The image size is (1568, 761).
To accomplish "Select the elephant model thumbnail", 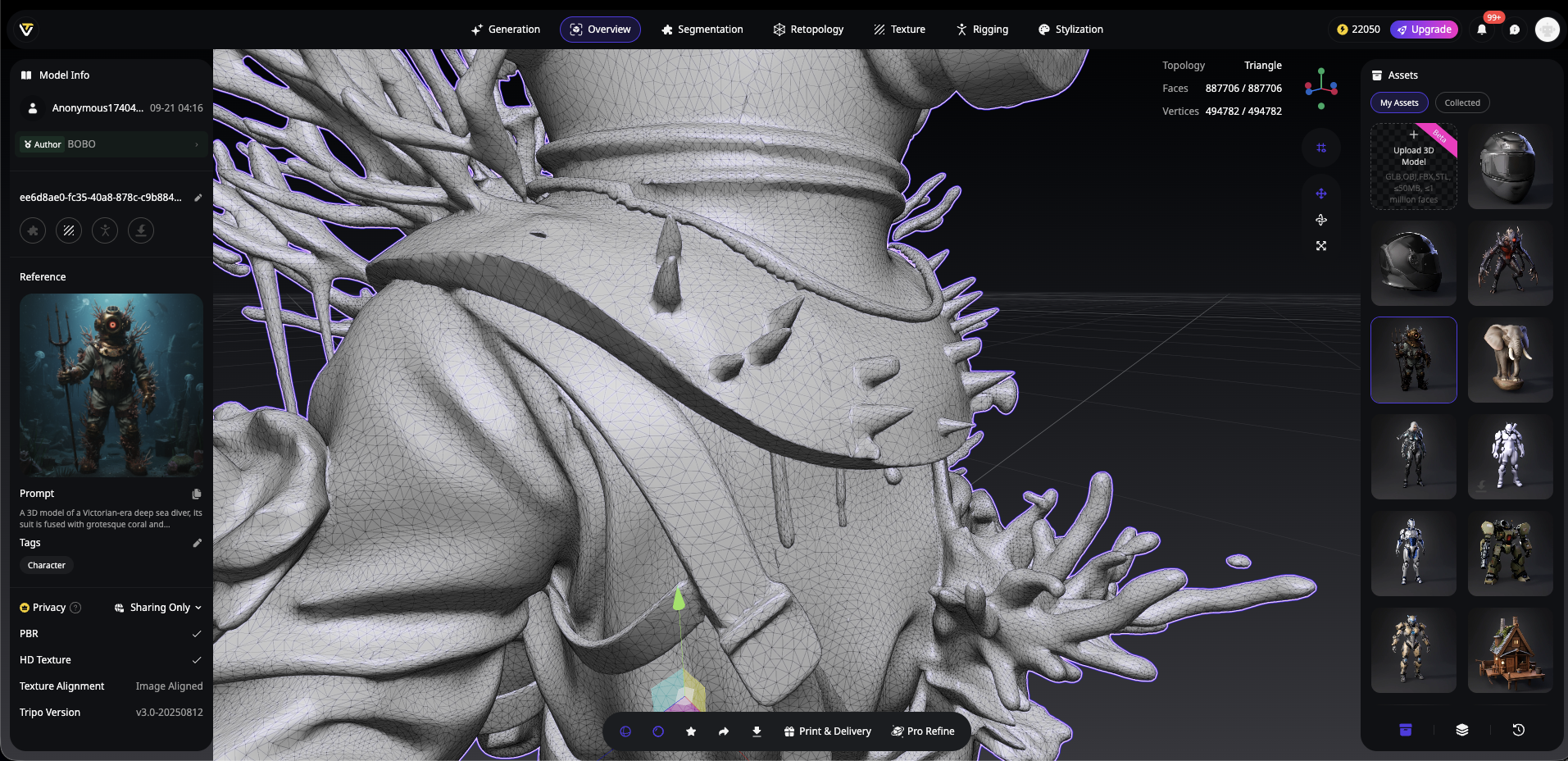I will click(1510, 360).
